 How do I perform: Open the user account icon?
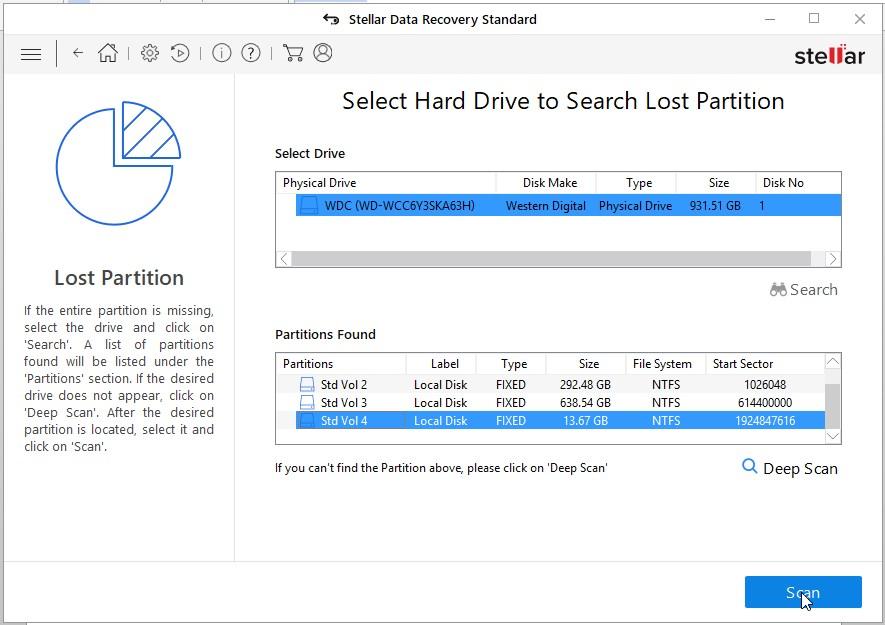pyautogui.click(x=323, y=53)
